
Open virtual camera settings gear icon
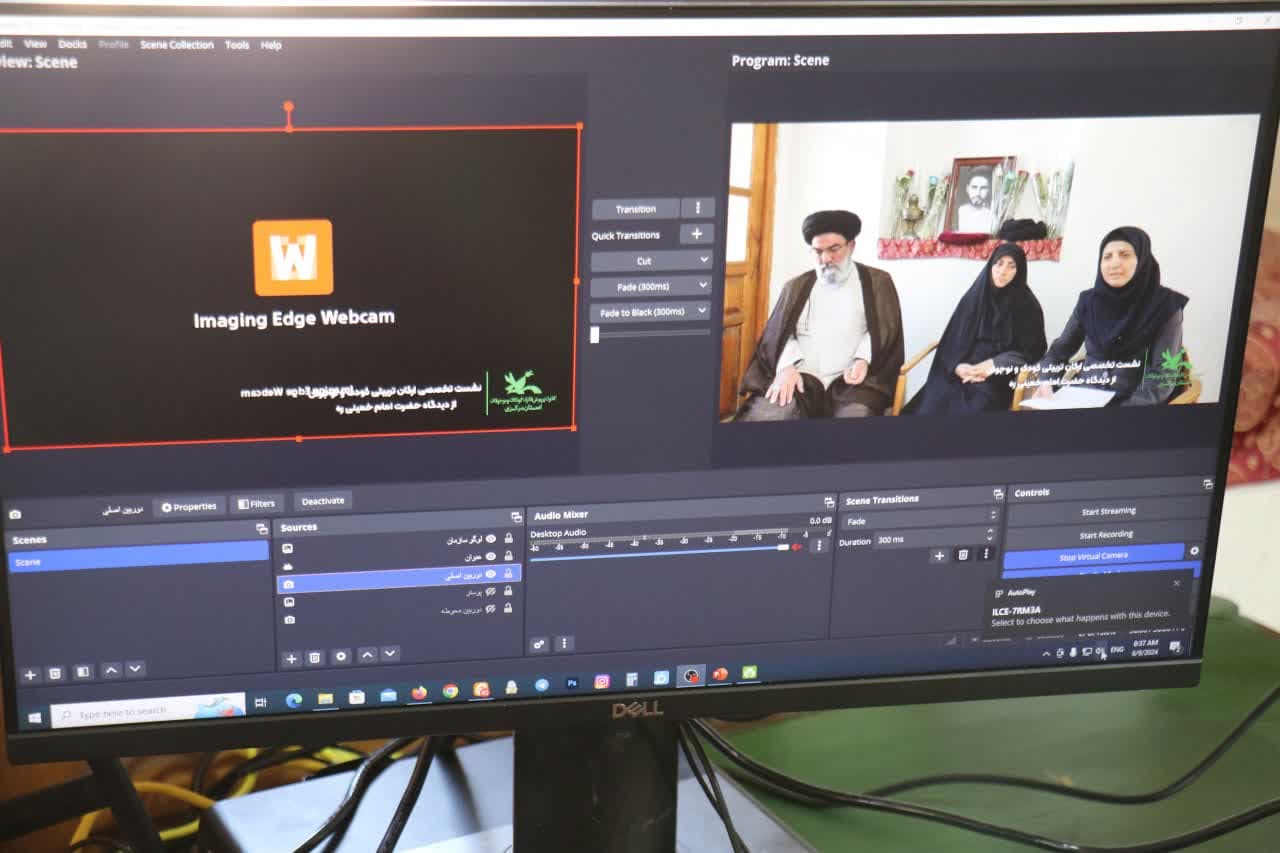pyautogui.click(x=1193, y=551)
